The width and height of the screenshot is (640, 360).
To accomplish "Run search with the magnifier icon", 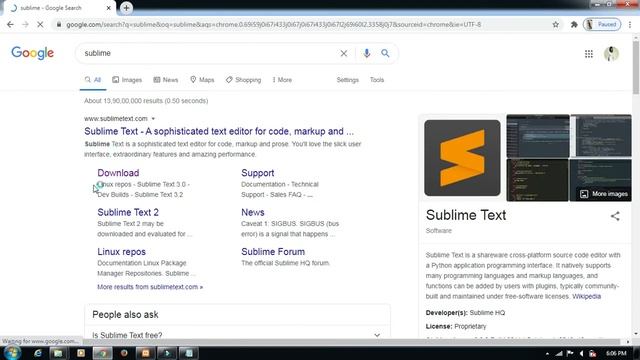I will point(385,53).
